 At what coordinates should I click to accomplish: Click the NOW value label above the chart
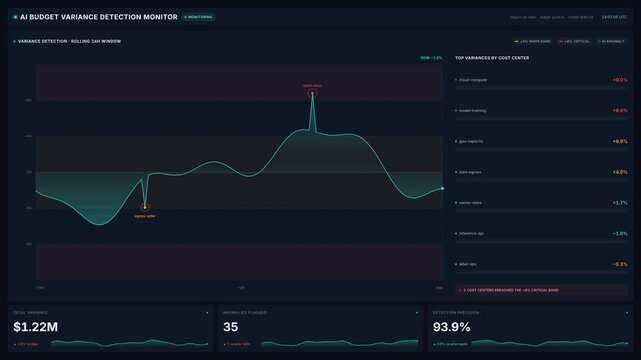(x=431, y=58)
